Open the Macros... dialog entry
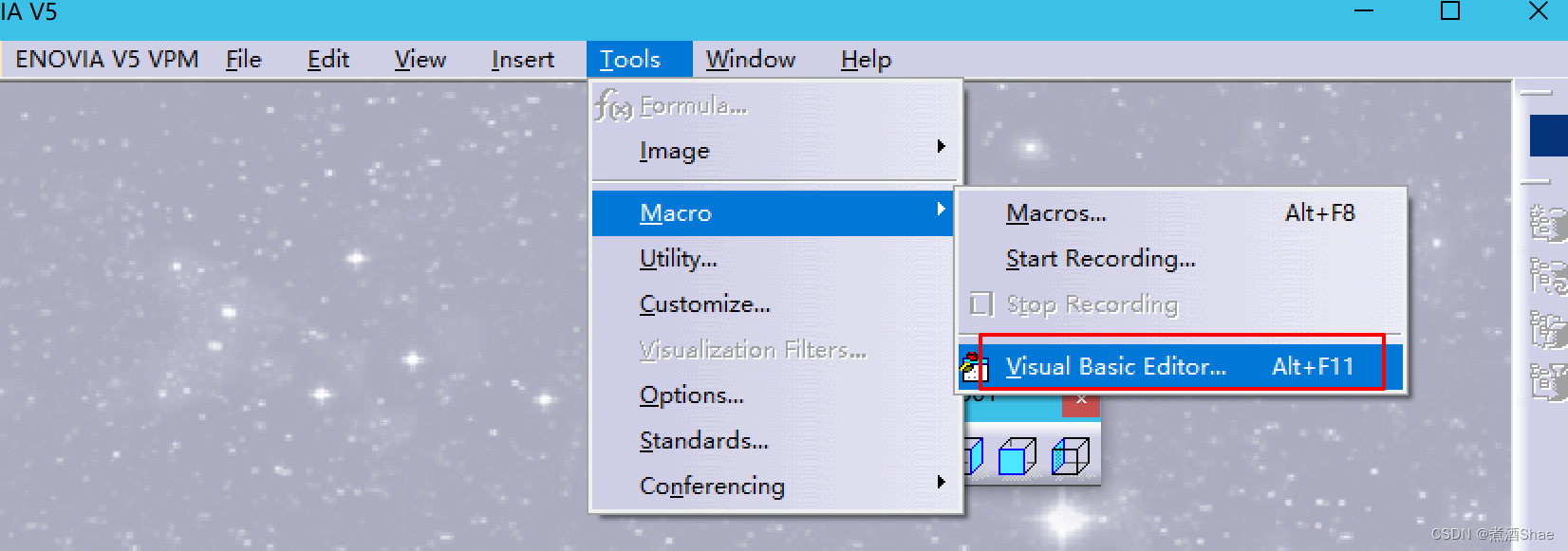Image resolution: width=1568 pixels, height=551 pixels. point(1055,213)
